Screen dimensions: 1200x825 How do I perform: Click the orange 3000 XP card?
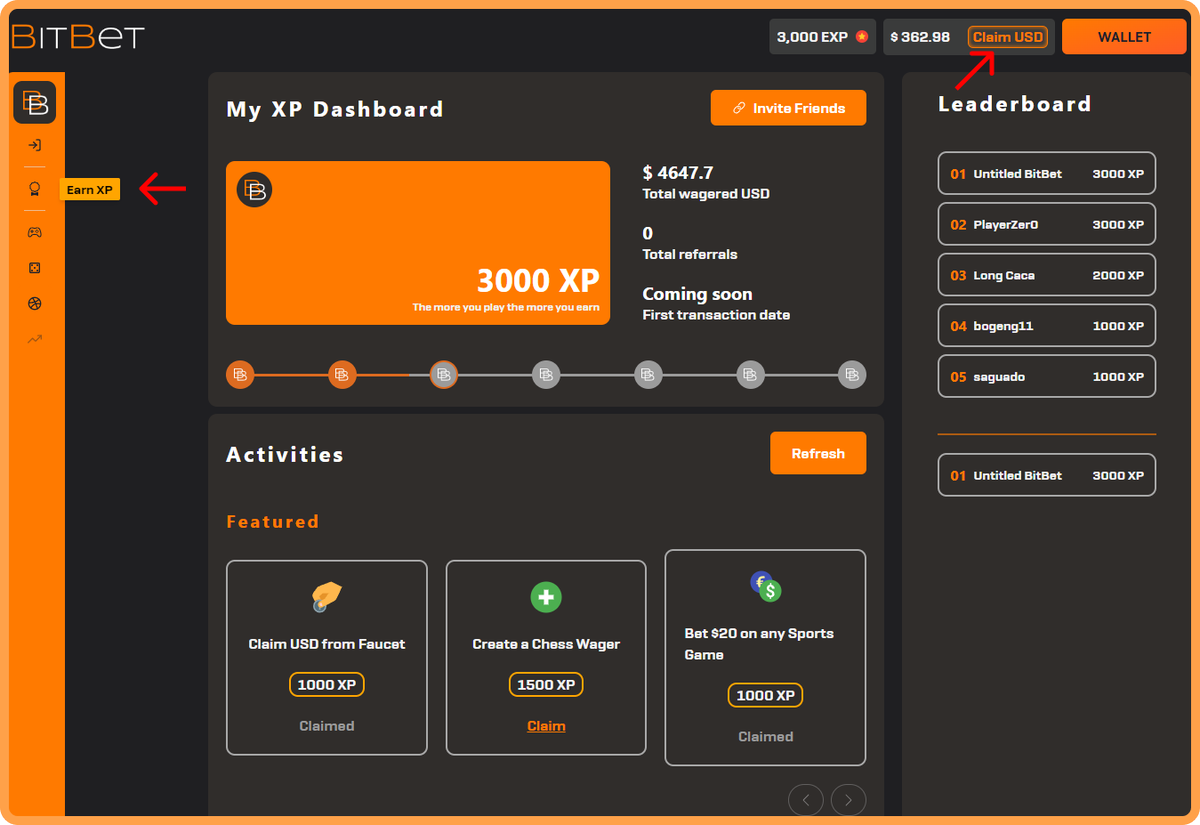click(x=418, y=243)
